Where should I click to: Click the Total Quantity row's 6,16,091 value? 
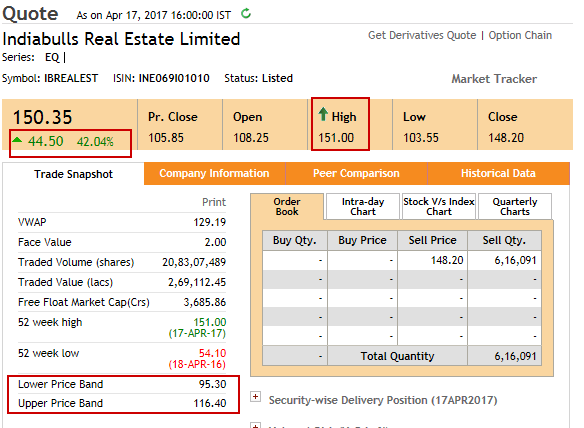515,356
